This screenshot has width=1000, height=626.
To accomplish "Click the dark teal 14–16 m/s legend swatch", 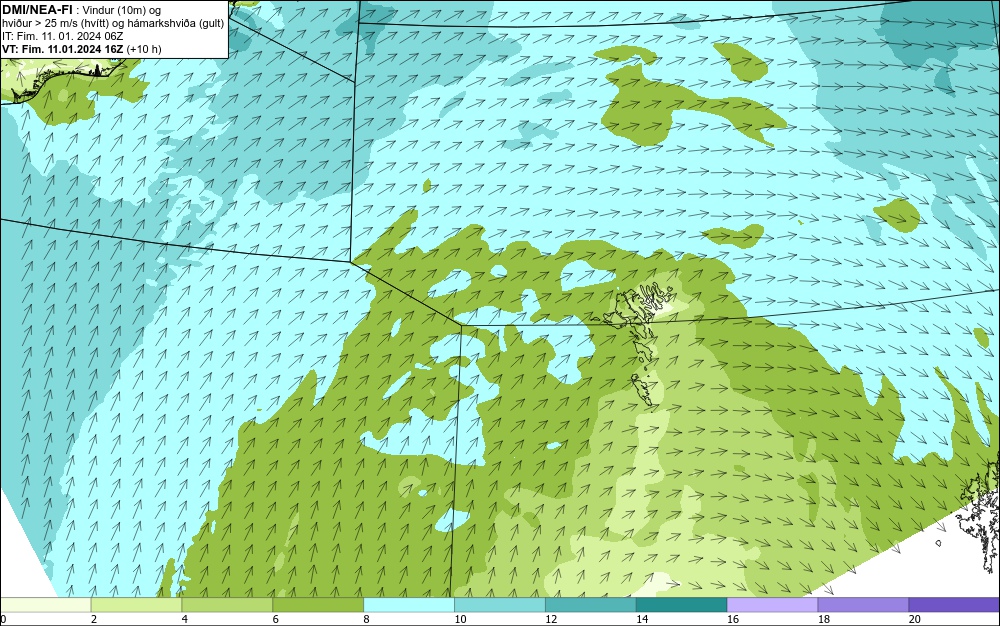I will point(682,604).
